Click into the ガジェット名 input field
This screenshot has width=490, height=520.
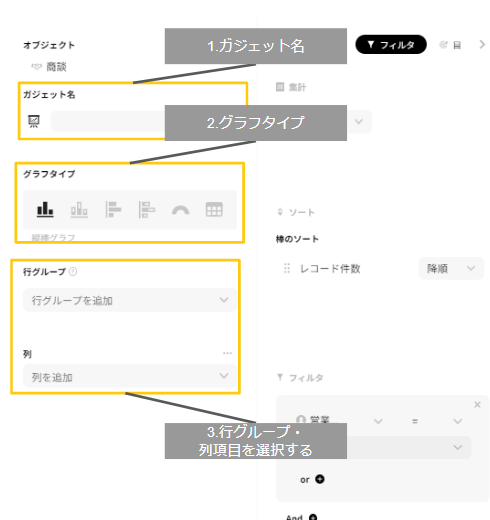[x=108, y=121]
